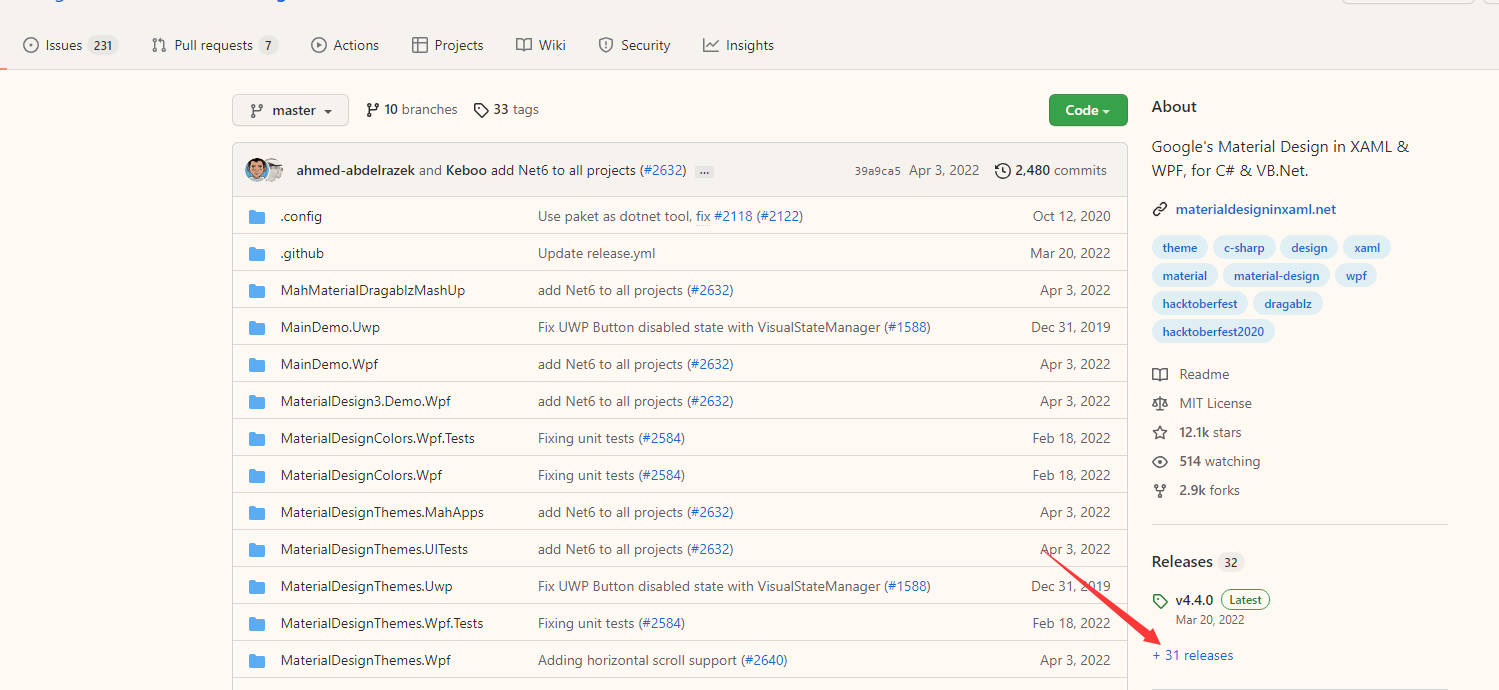Open the master branch dropdown
1499x690 pixels.
point(290,111)
